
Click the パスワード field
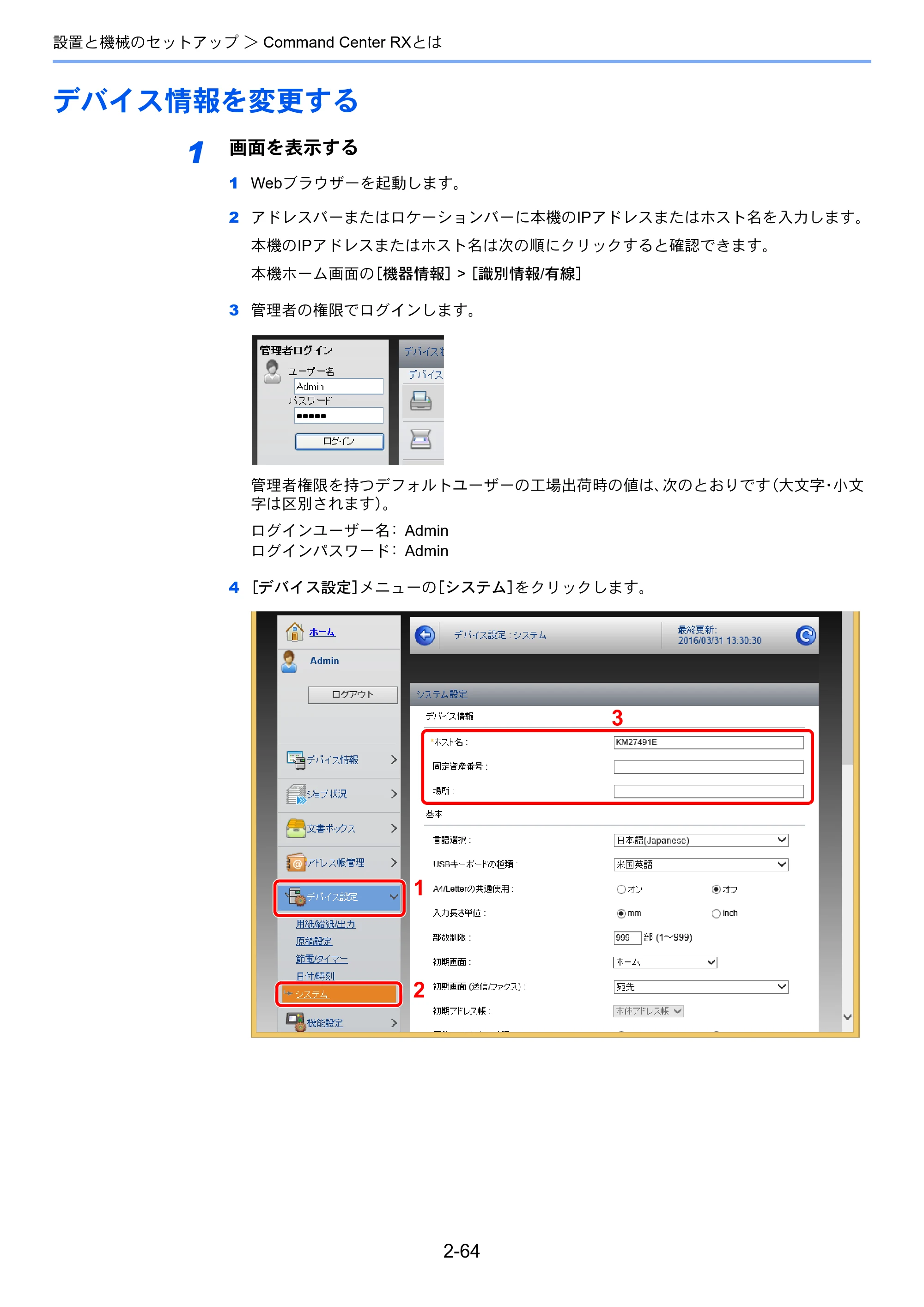click(x=339, y=415)
